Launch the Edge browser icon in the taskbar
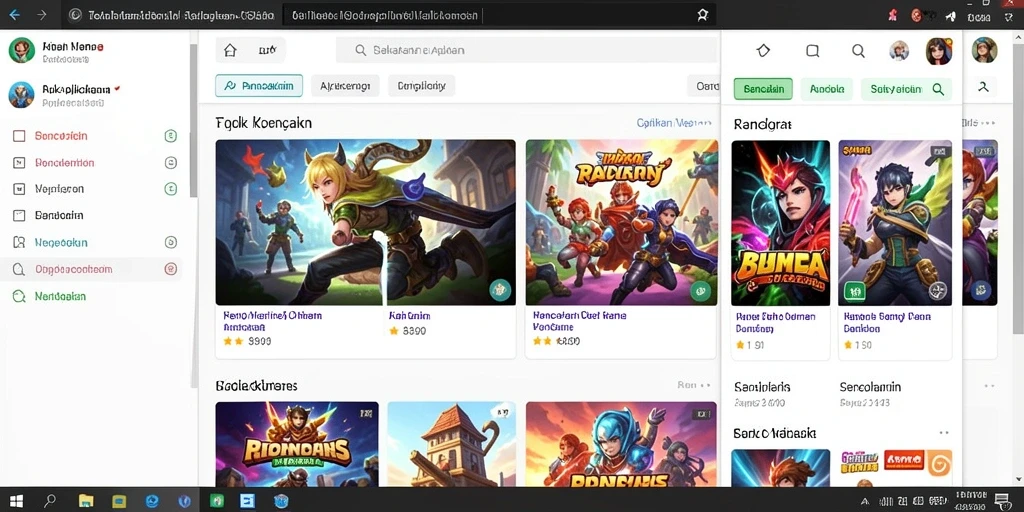Screen dimensions: 1024x512 click(x=152, y=501)
